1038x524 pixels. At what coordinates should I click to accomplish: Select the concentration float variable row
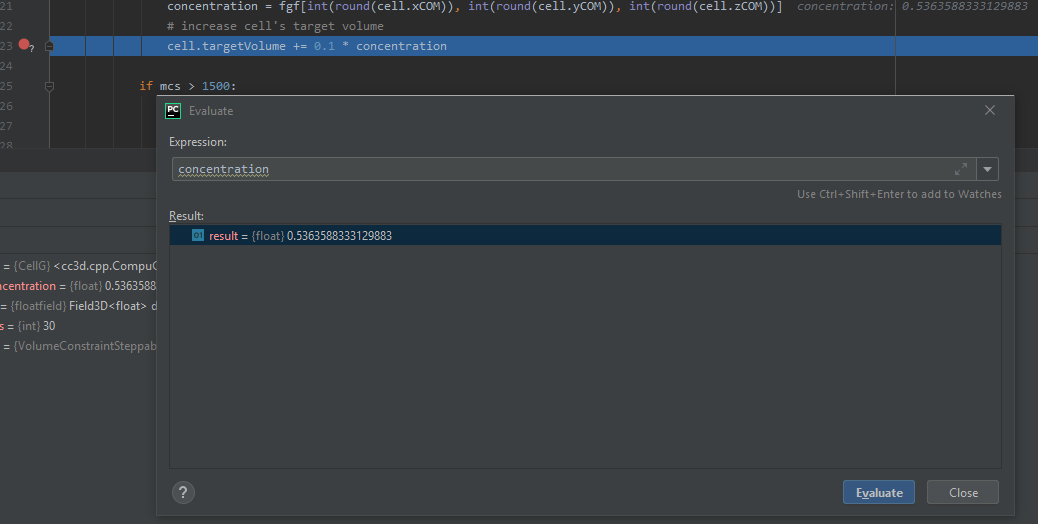[78, 286]
